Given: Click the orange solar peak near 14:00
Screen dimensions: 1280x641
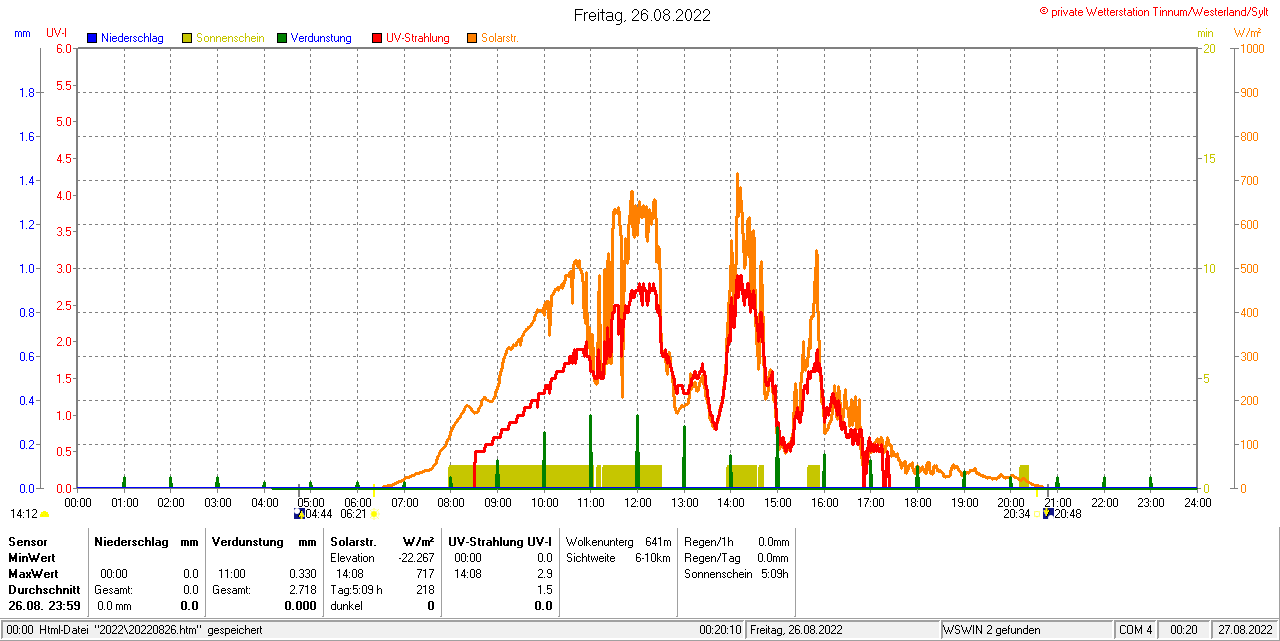Looking at the screenshot, I should coord(738,176).
